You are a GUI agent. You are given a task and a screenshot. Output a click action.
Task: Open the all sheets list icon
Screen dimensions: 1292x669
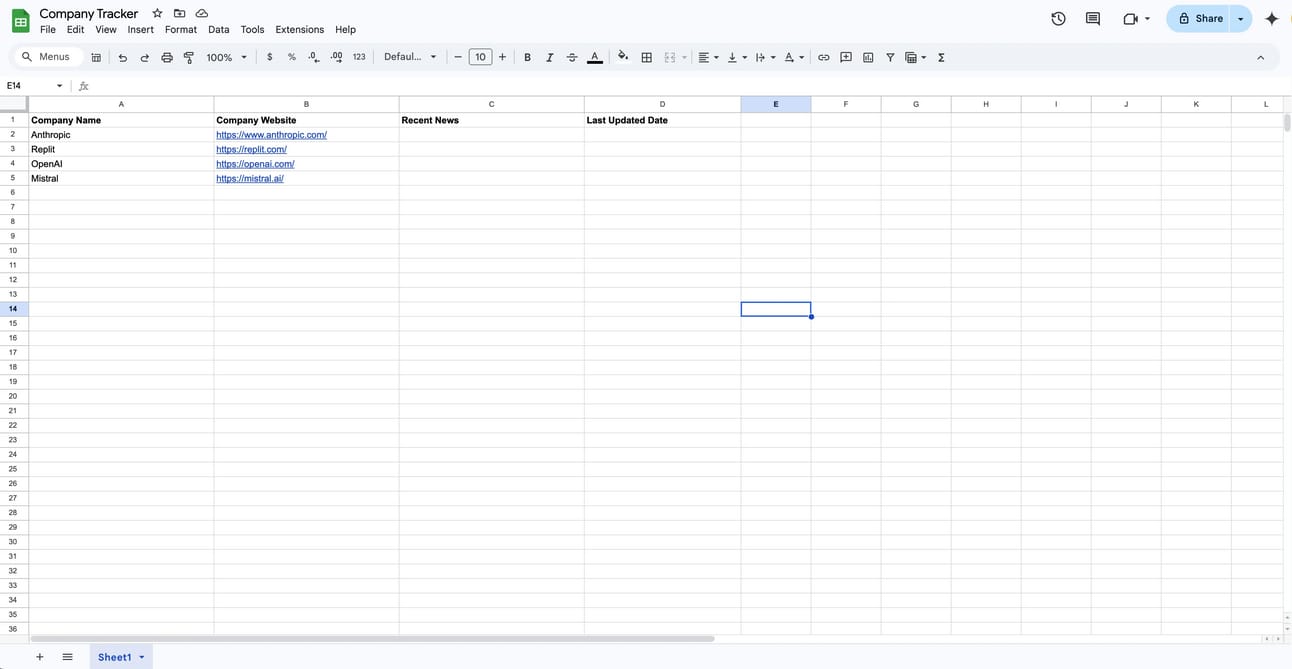coord(67,657)
